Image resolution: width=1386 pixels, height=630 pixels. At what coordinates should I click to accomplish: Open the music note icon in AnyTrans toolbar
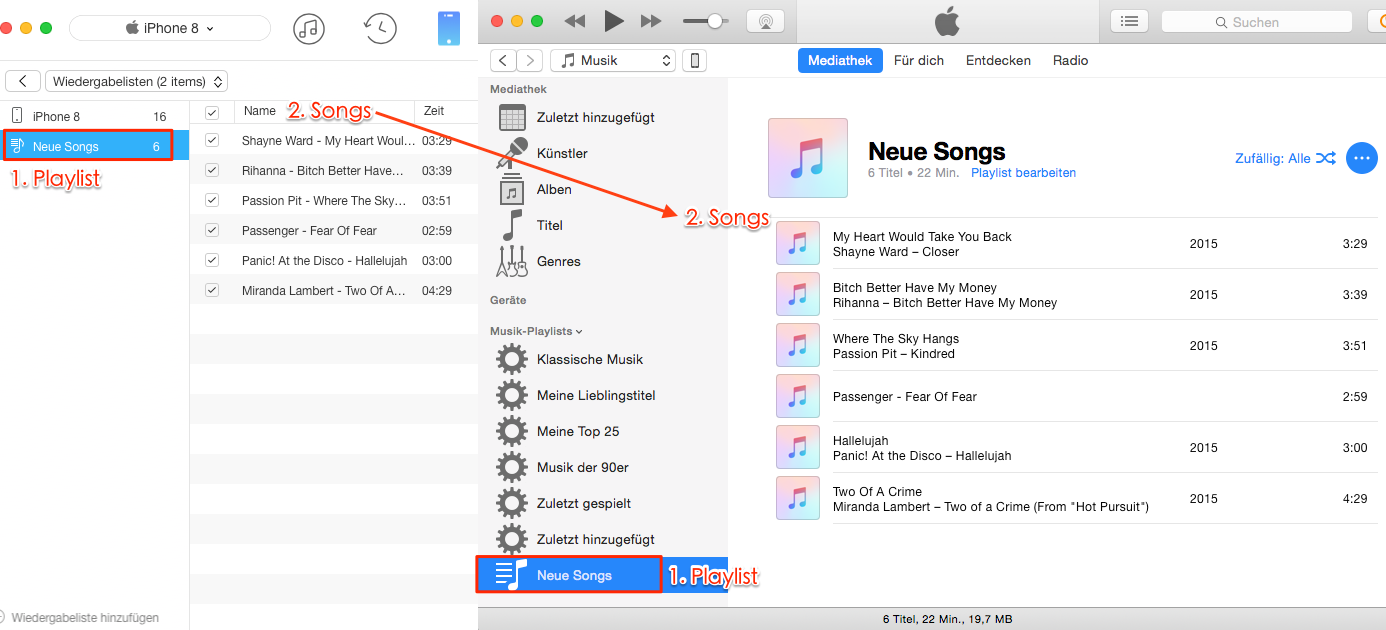[309, 28]
